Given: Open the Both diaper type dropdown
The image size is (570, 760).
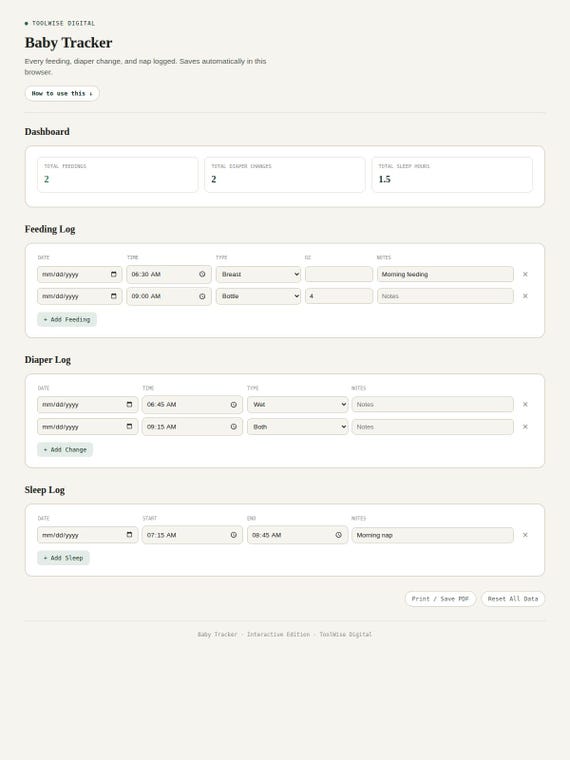Looking at the screenshot, I should pos(298,427).
